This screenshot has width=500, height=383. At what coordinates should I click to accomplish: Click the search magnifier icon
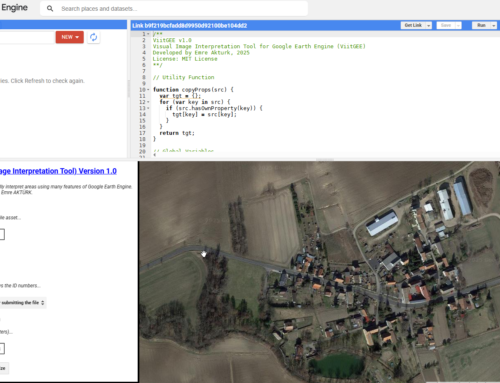click(50, 9)
